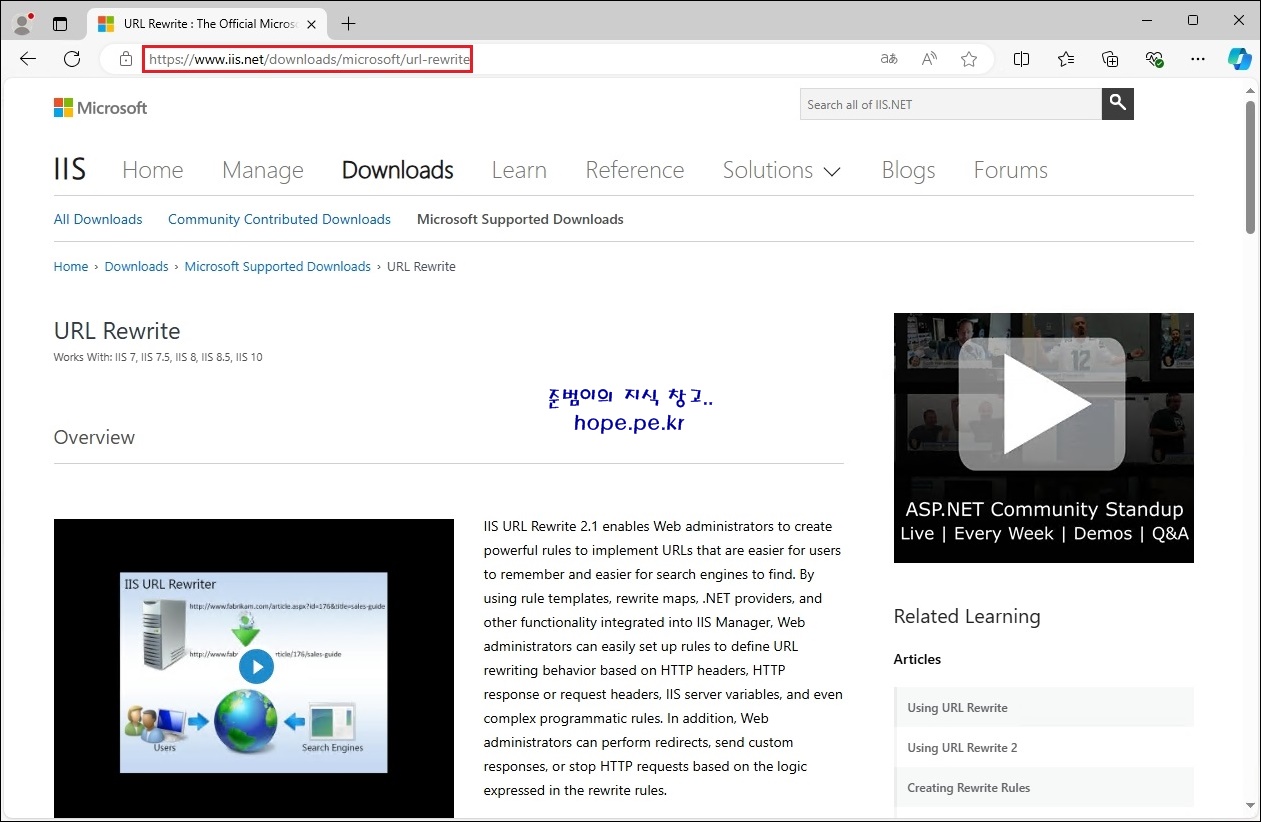Click the scrollbar down arrow
Screen dimensions: 1261x822
1250,805
